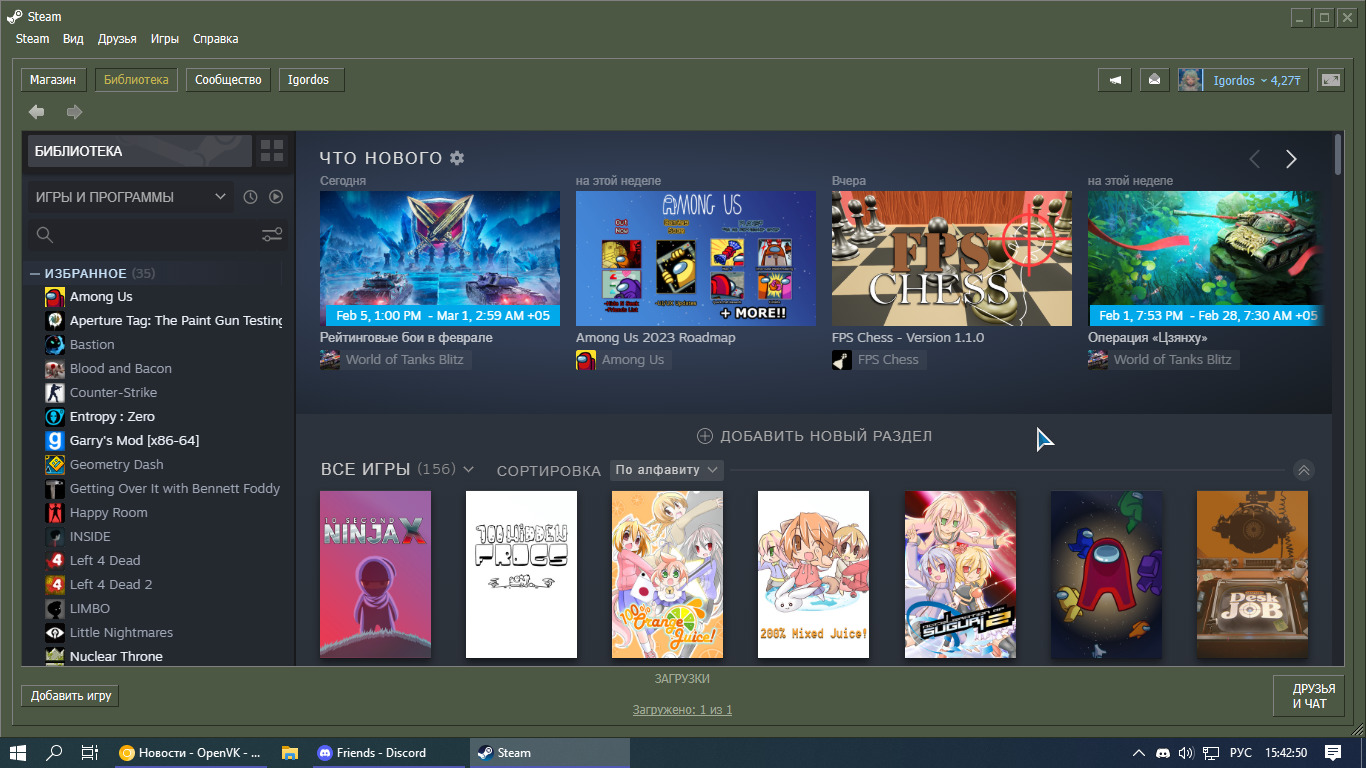The height and width of the screenshot is (768, 1366).
Task: Switch to Discord Friends taskbar window
Action: pyautogui.click(x=390, y=753)
